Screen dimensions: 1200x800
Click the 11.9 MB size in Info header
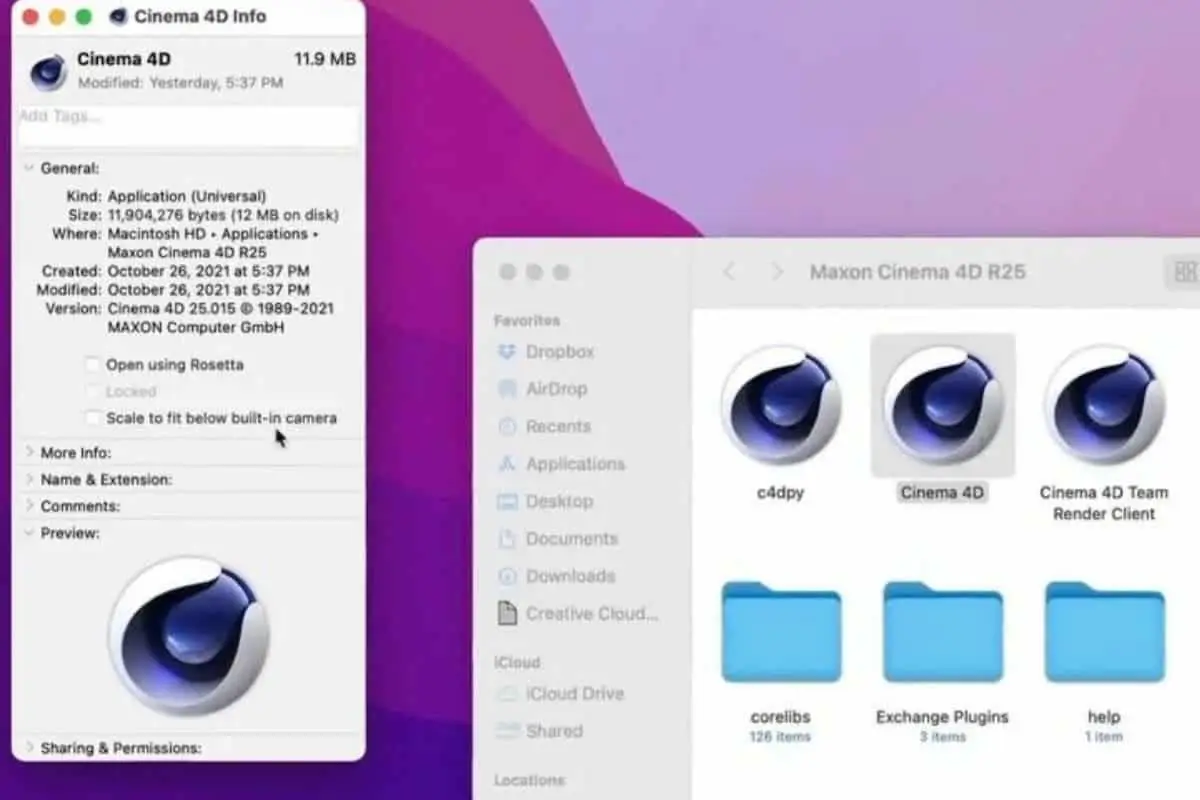click(x=325, y=59)
